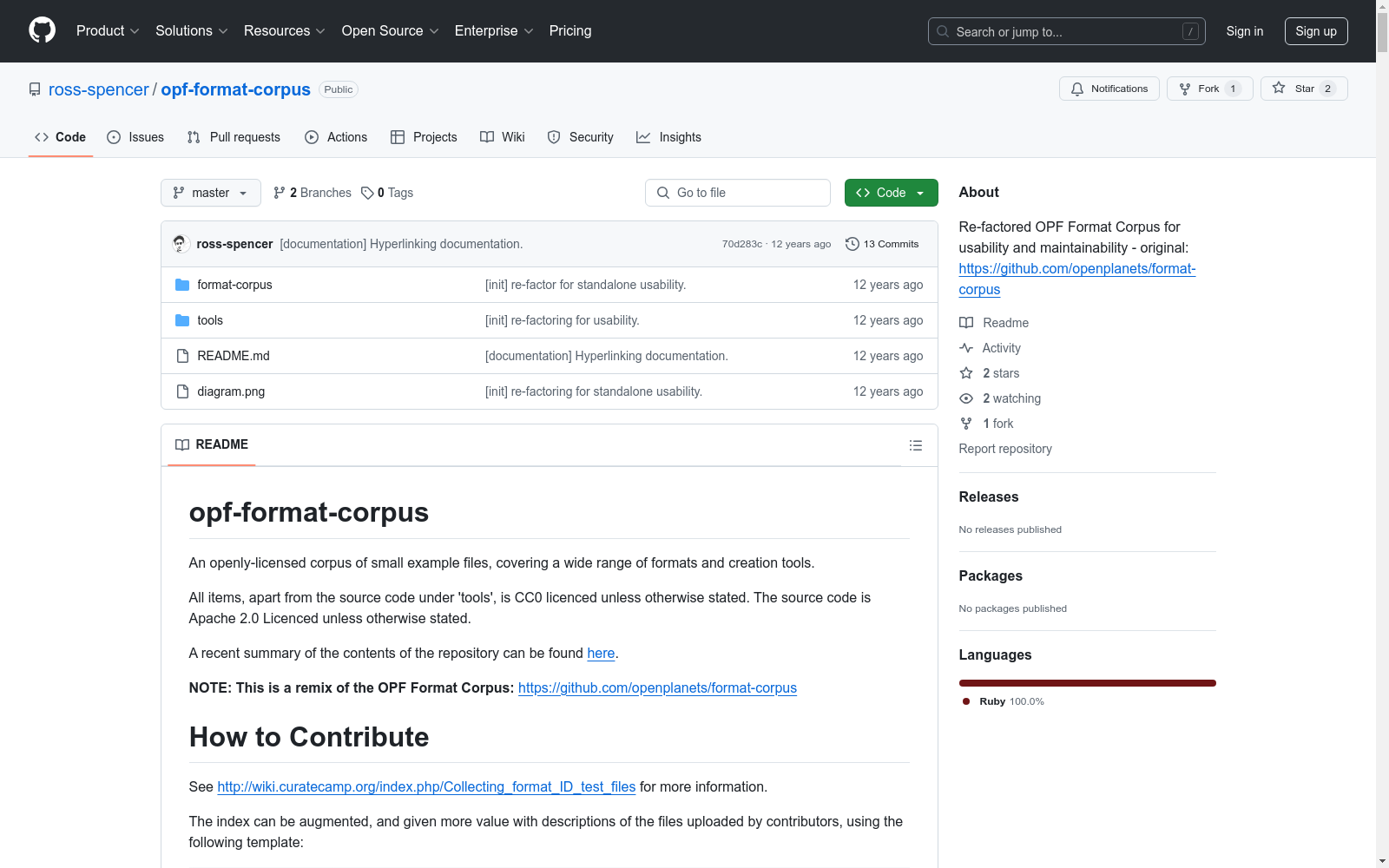Open the README.md file
This screenshot has height=868, width=1389.
click(x=234, y=356)
